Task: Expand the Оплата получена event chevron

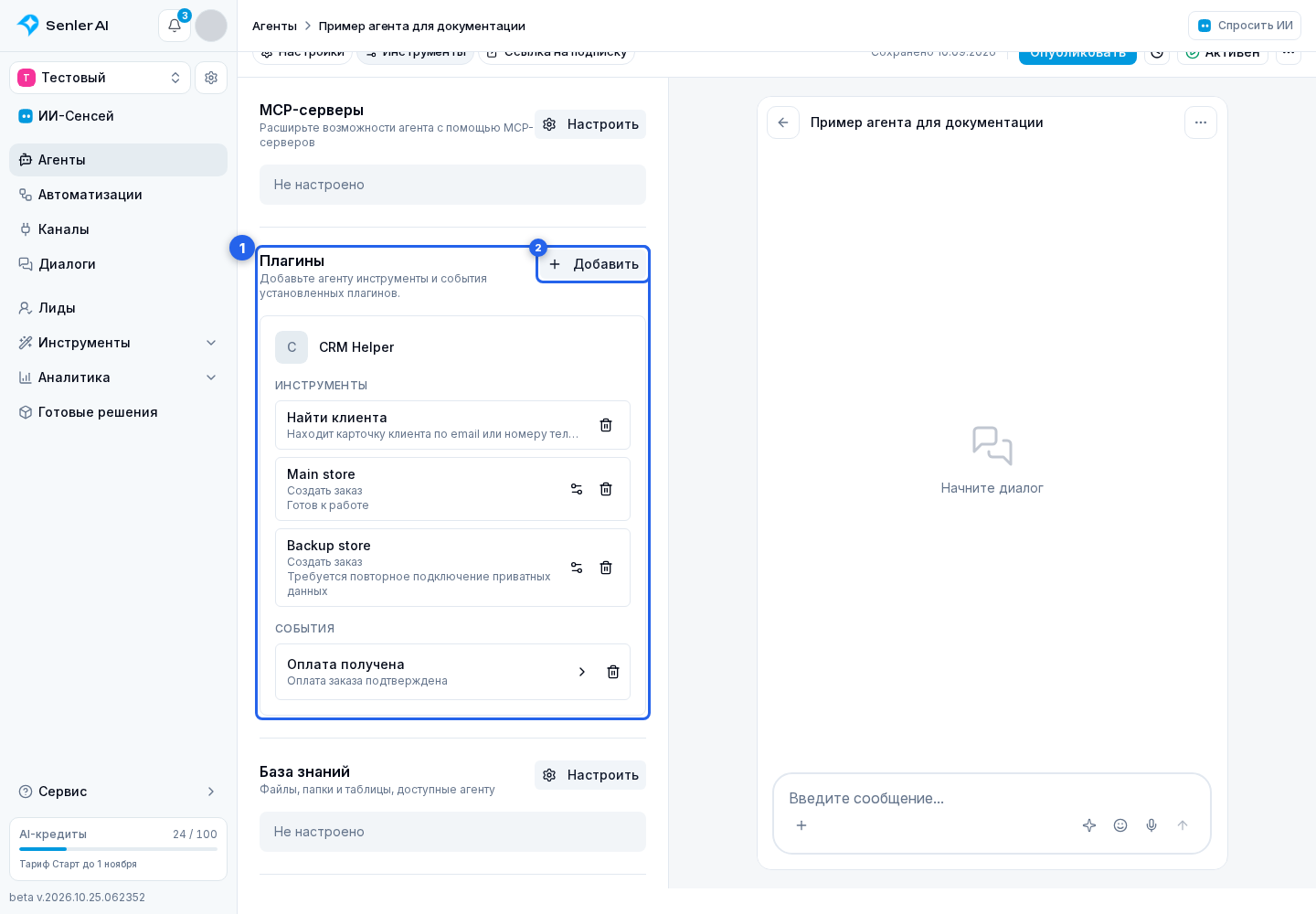Action: 582,672
